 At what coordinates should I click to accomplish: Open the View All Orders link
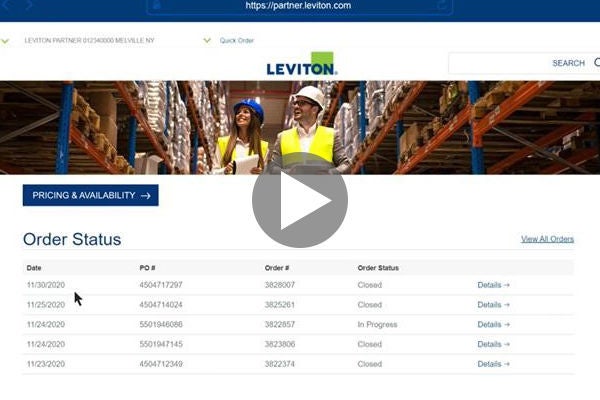547,239
